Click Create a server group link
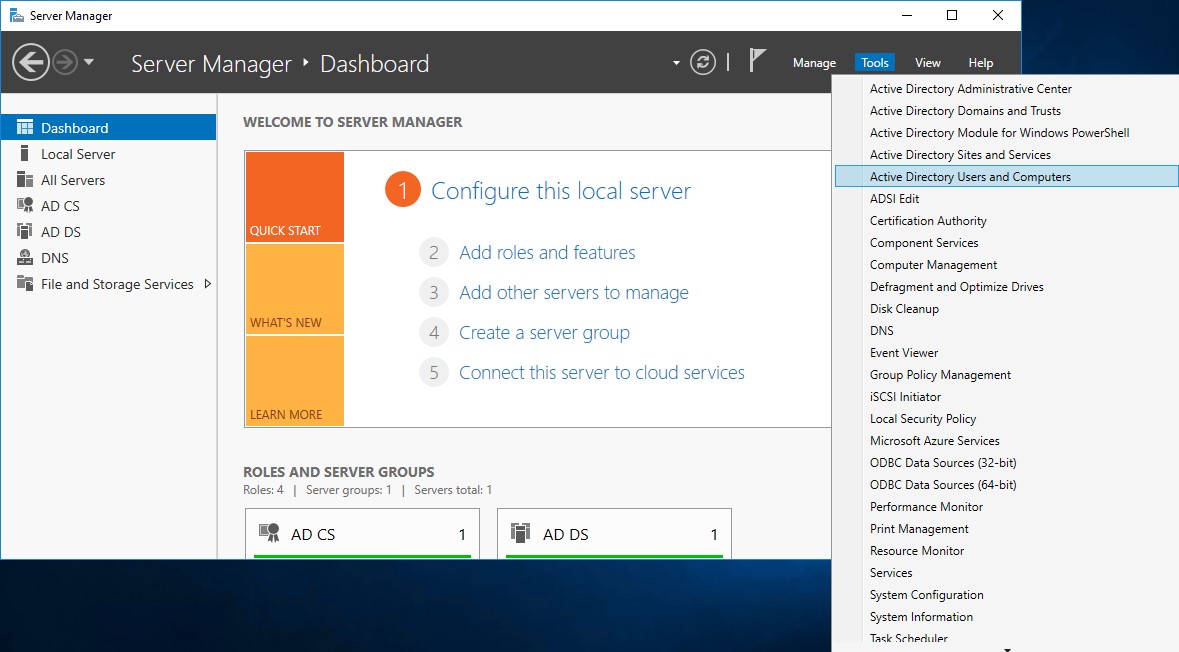The width and height of the screenshot is (1179, 652). click(x=544, y=332)
